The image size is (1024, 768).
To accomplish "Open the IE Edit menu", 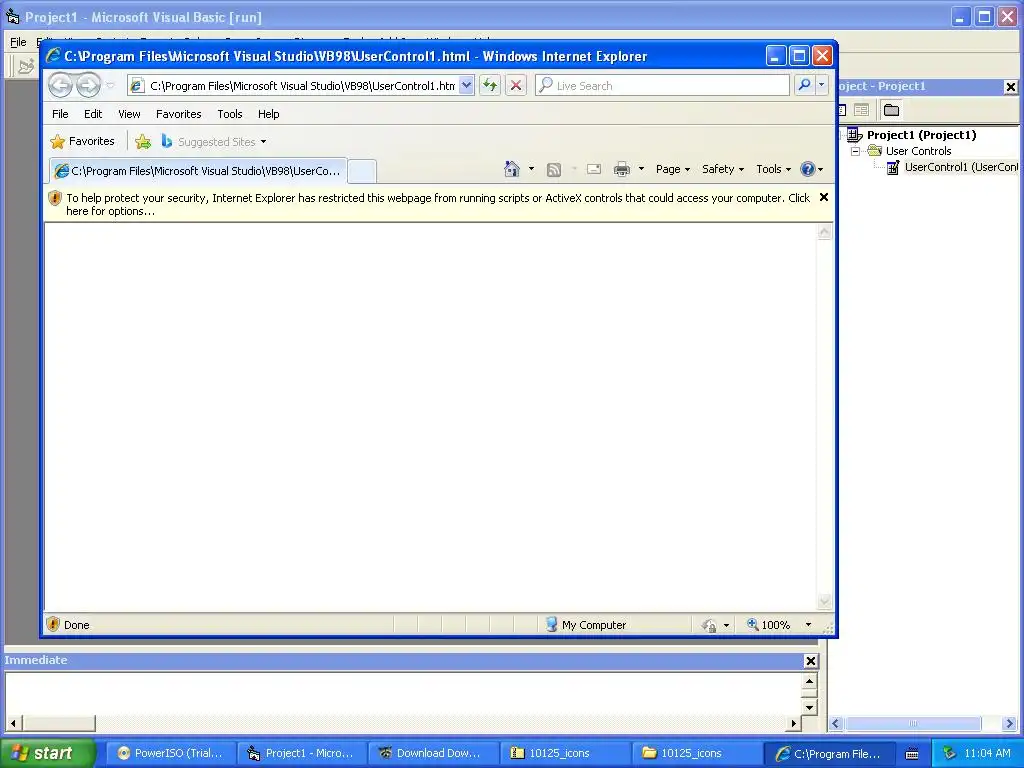I will 93,114.
